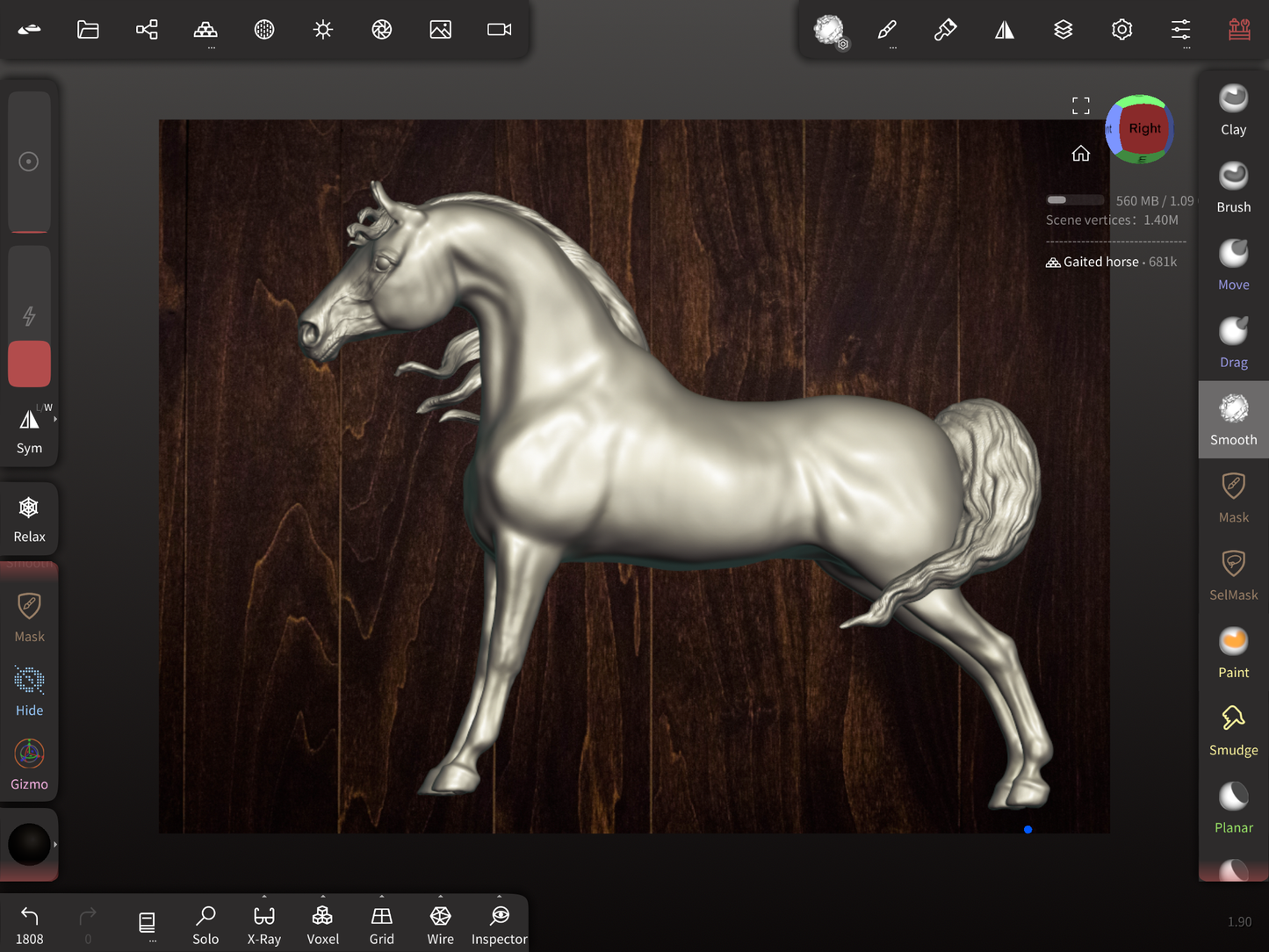The height and width of the screenshot is (952, 1269).
Task: Expand the material sphere options arrow
Action: tap(55, 845)
